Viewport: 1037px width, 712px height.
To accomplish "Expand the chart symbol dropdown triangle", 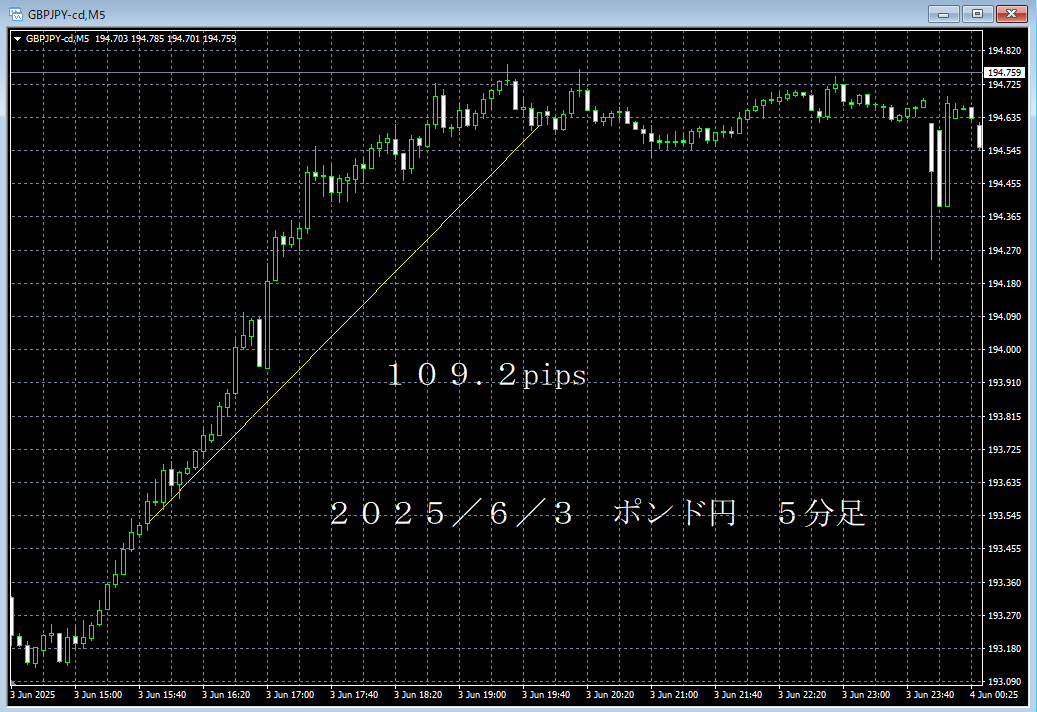I will pyautogui.click(x=18, y=39).
